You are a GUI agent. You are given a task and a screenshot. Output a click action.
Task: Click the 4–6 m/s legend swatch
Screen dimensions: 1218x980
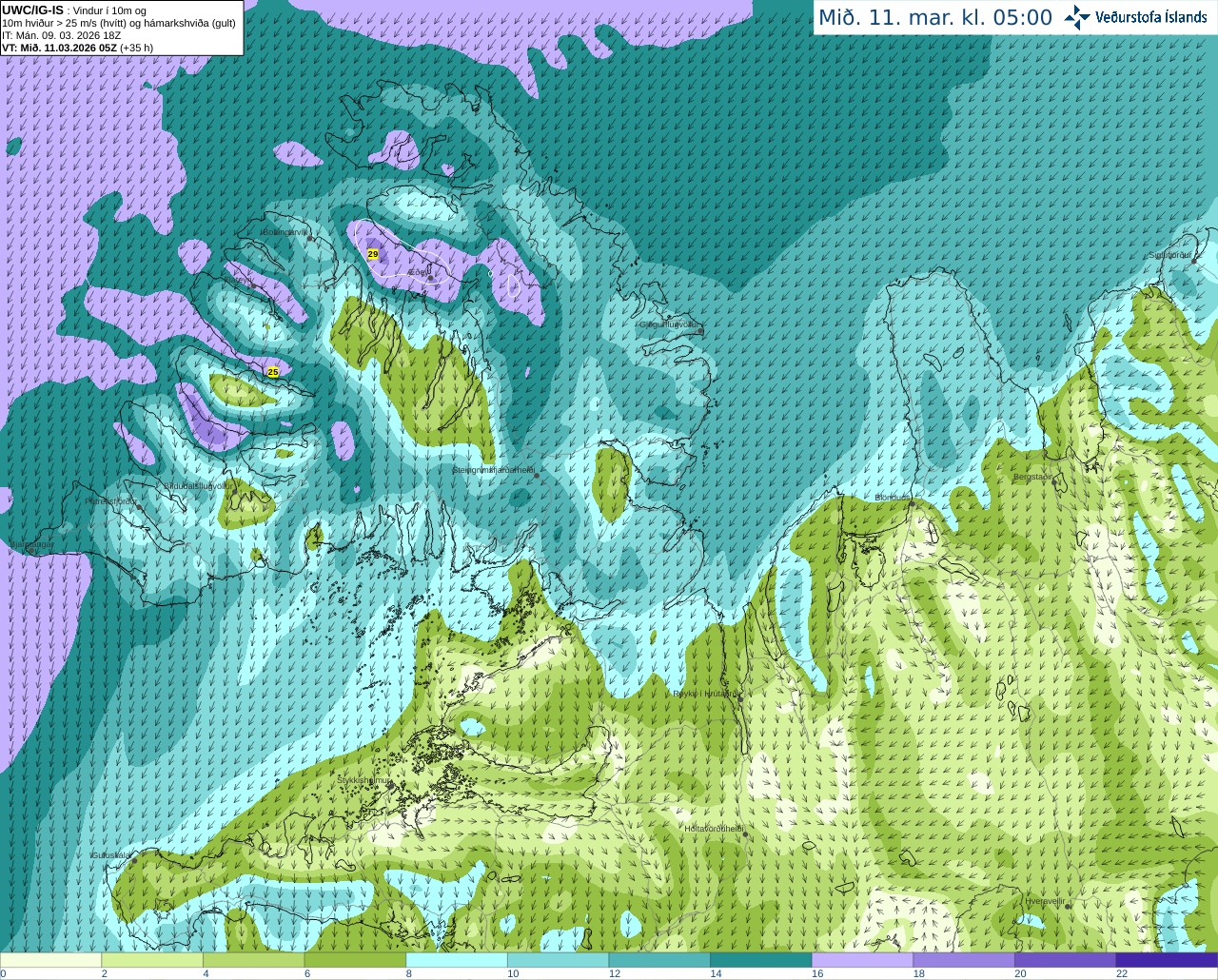tap(253, 960)
